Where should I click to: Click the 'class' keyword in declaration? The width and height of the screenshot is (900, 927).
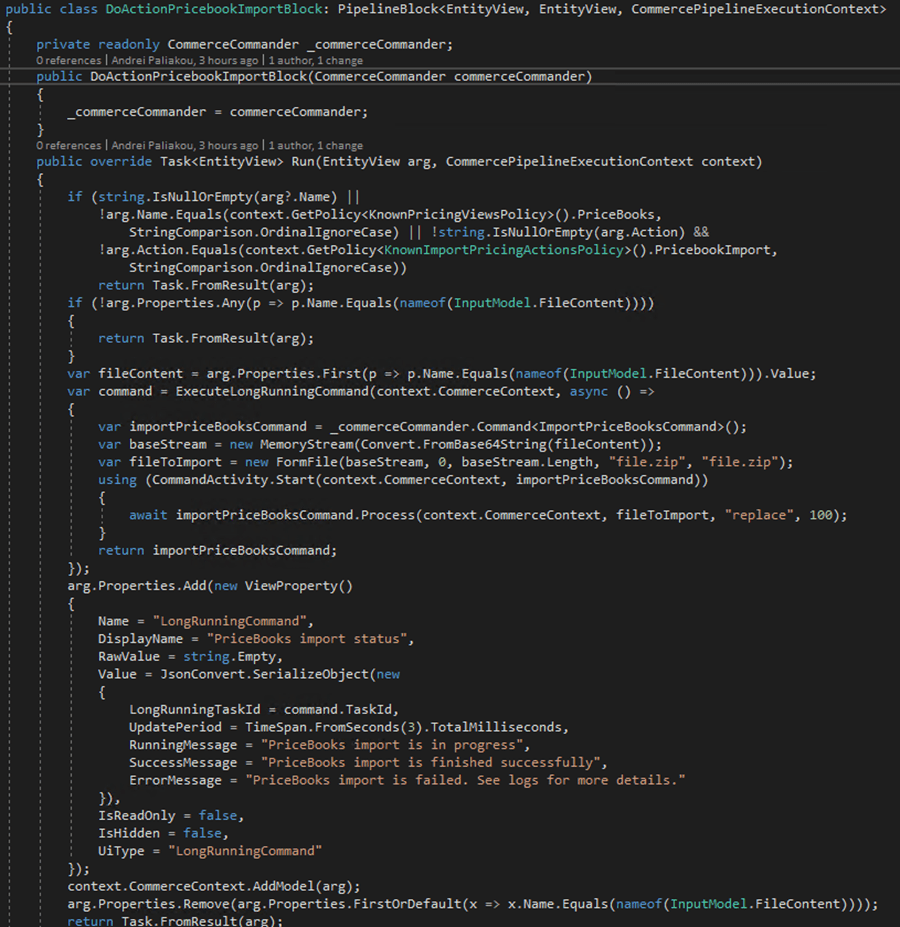pyautogui.click(x=79, y=9)
